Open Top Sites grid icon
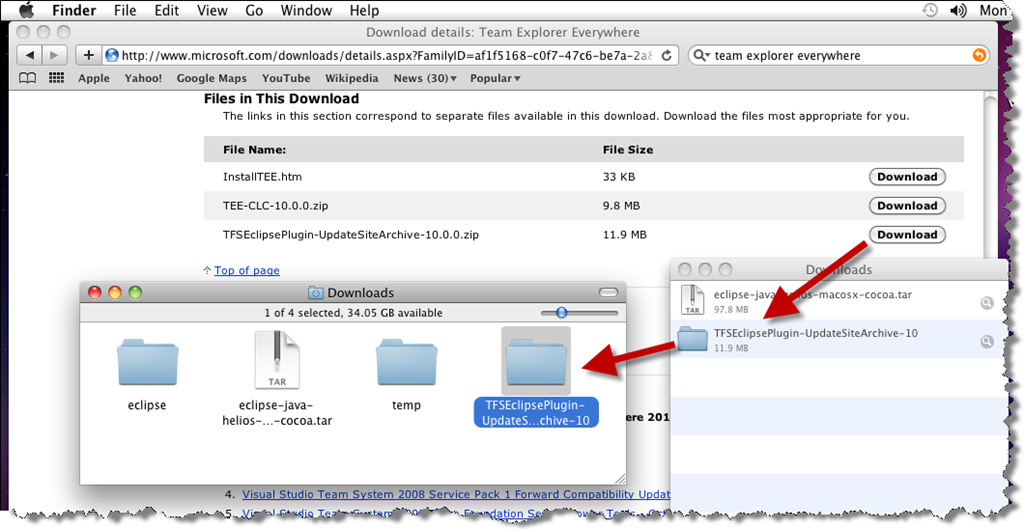 pyautogui.click(x=57, y=78)
